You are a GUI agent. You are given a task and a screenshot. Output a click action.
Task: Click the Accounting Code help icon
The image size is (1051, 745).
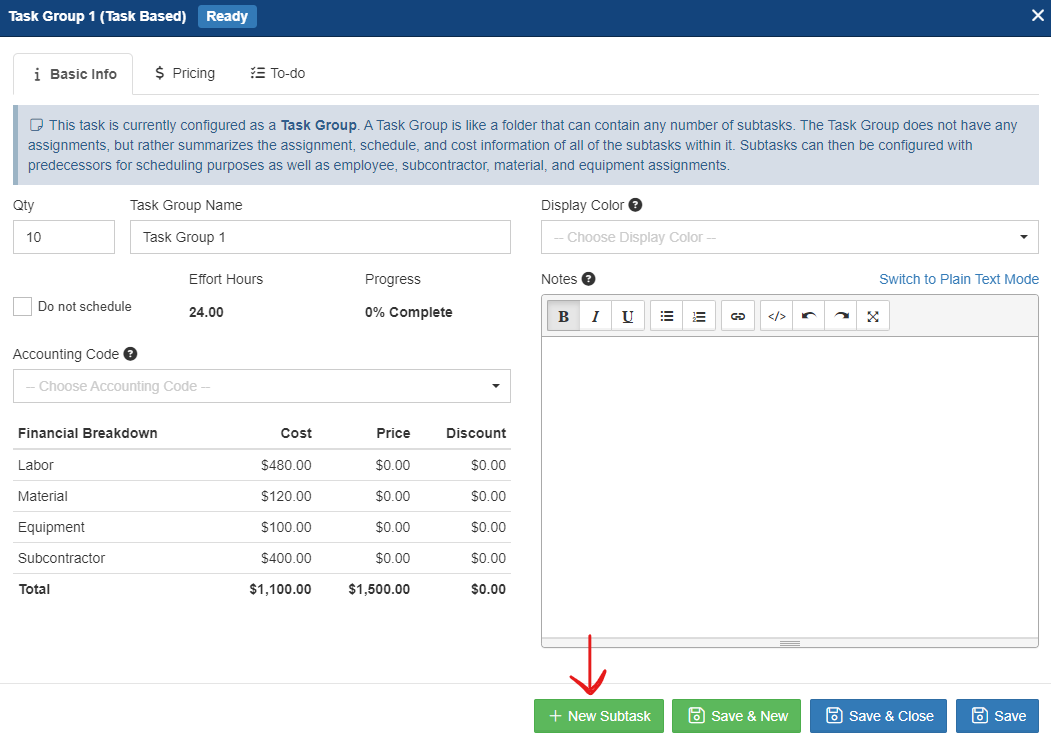click(131, 354)
